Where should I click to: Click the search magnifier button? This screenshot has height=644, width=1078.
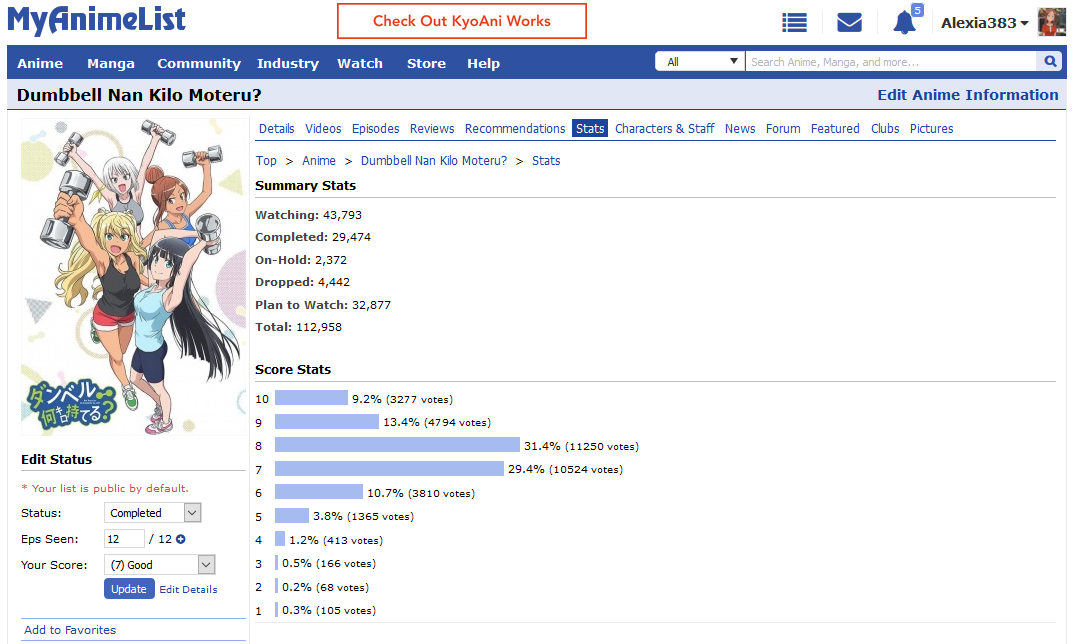[x=1050, y=62]
